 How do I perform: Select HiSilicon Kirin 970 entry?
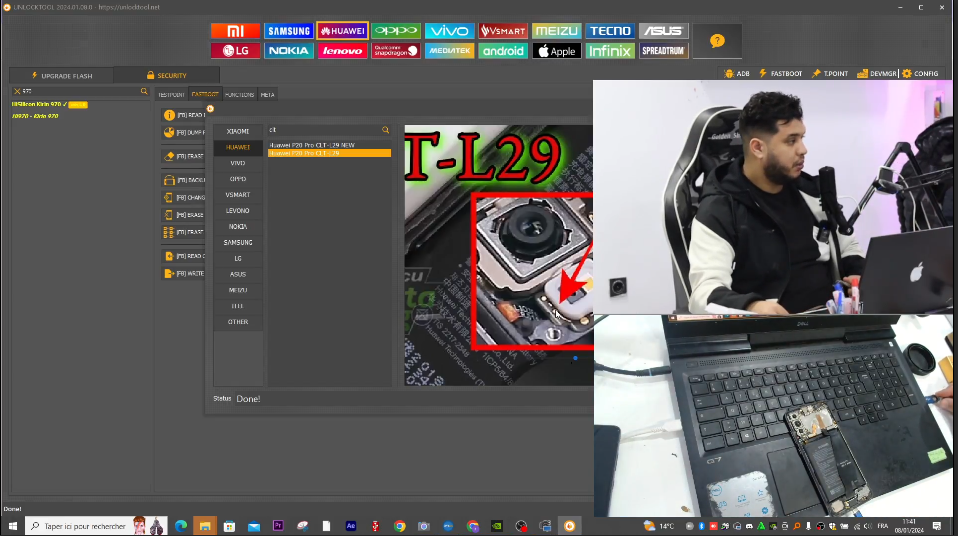pyautogui.click(x=49, y=105)
